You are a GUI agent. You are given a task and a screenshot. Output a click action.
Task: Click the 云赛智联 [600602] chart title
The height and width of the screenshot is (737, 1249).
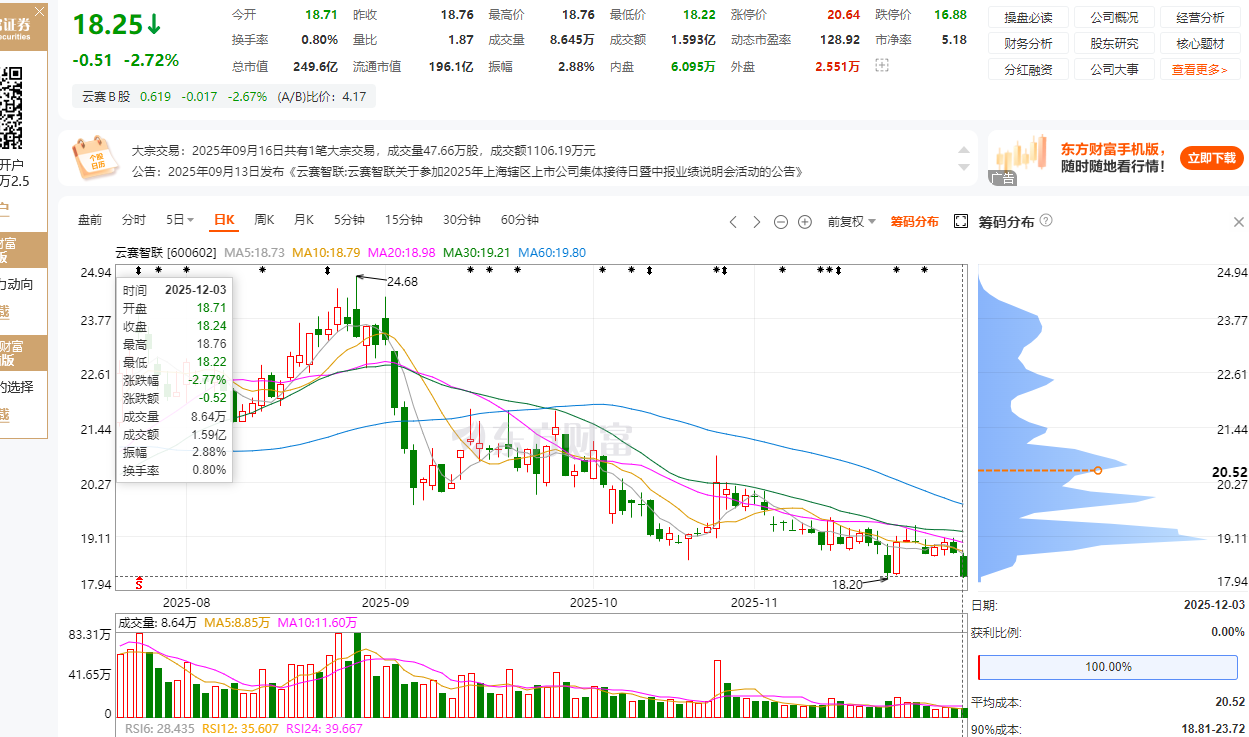(x=166, y=253)
